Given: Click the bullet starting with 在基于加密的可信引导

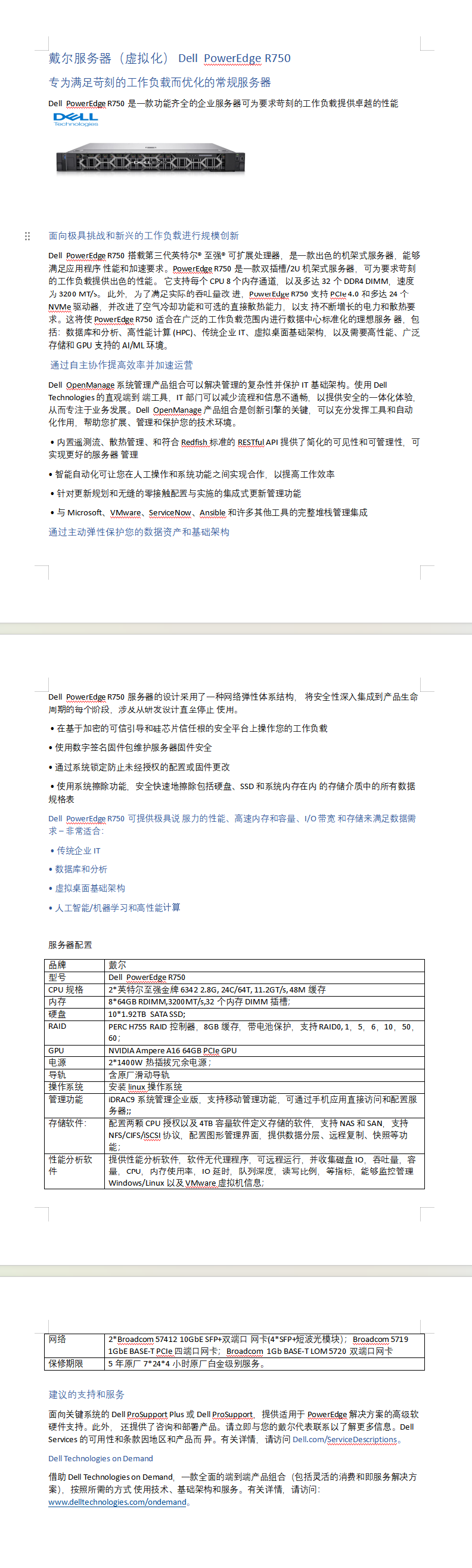Looking at the screenshot, I should pyautogui.click(x=188, y=728).
